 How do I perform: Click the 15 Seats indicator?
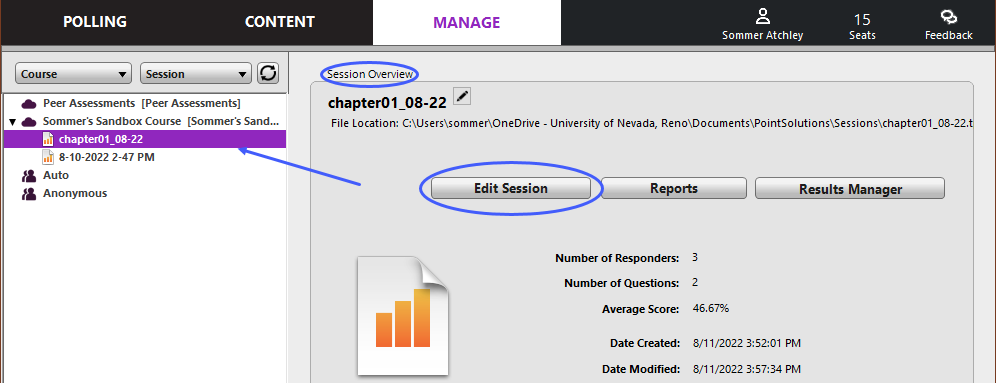pos(862,27)
